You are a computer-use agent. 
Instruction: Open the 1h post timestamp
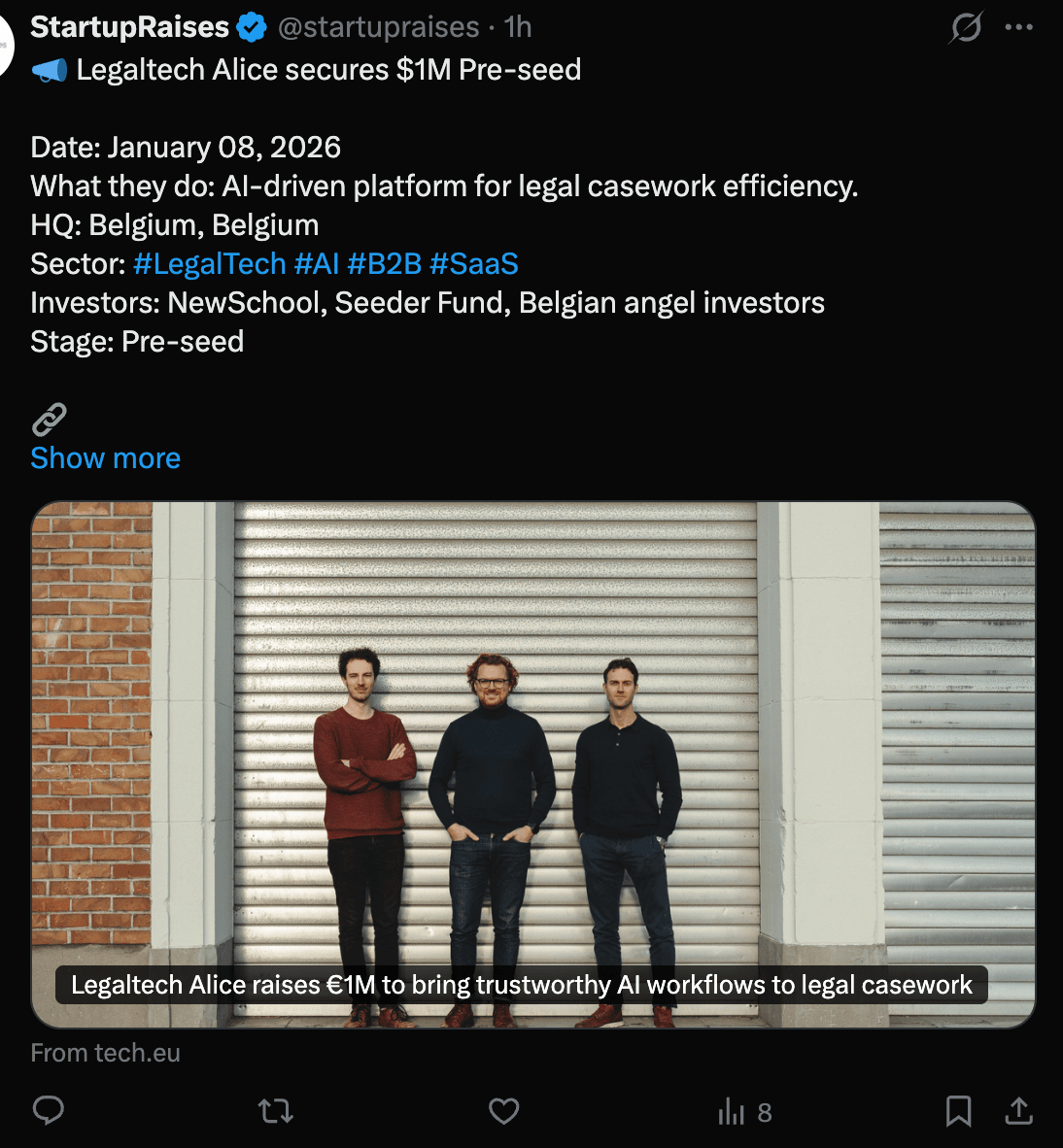[518, 27]
